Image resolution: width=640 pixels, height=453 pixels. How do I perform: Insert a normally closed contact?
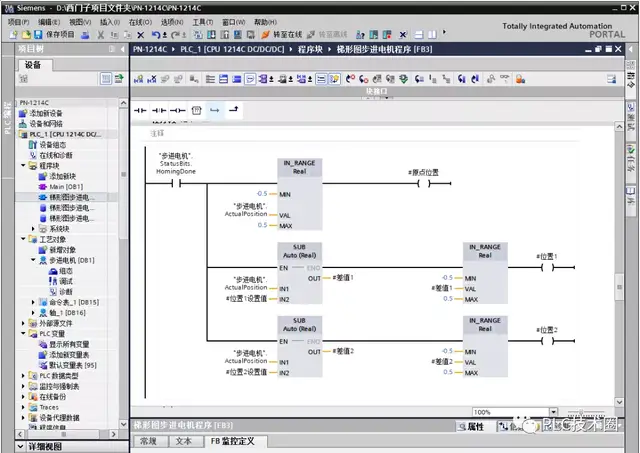pos(159,110)
